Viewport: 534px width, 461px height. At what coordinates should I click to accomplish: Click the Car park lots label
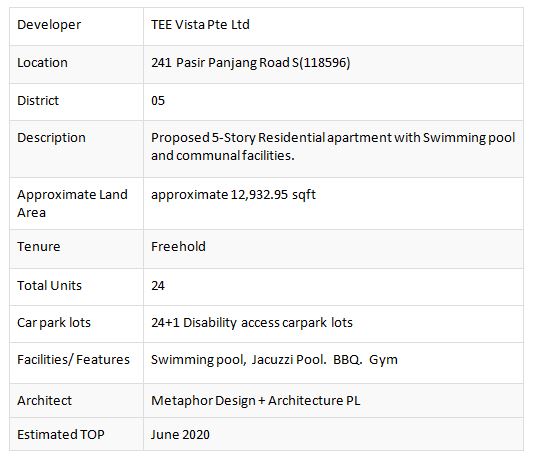pos(54,323)
